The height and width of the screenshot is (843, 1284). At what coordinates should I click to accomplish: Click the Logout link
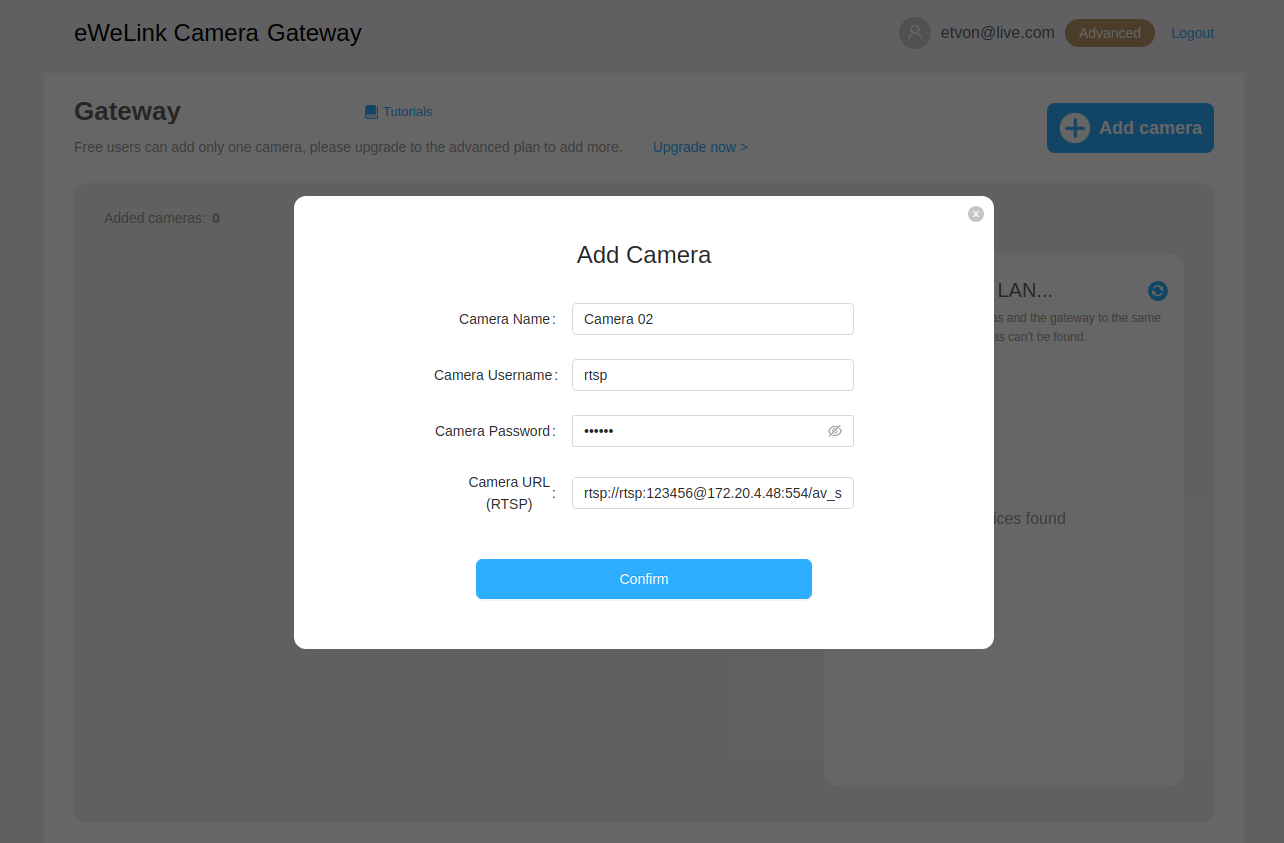pyautogui.click(x=1192, y=33)
